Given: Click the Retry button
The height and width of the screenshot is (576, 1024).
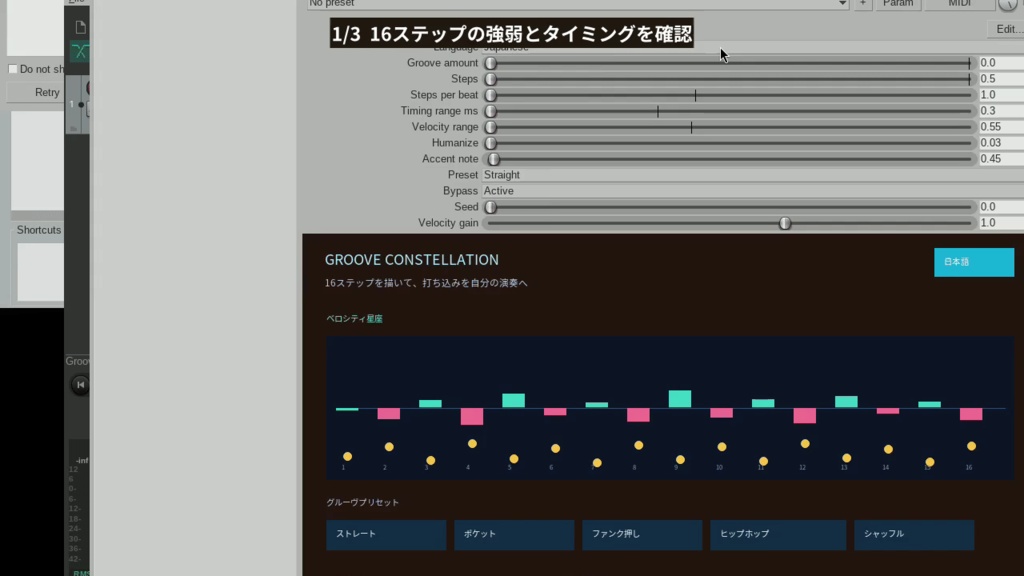Looking at the screenshot, I should coord(37,93).
